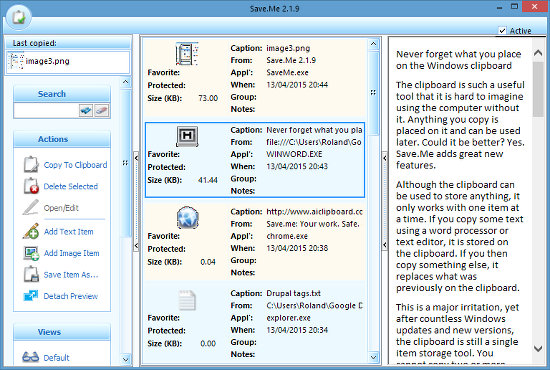Click preview pane scrollbar down arrow
Image resolution: width=550 pixels, height=370 pixels.
point(538,348)
